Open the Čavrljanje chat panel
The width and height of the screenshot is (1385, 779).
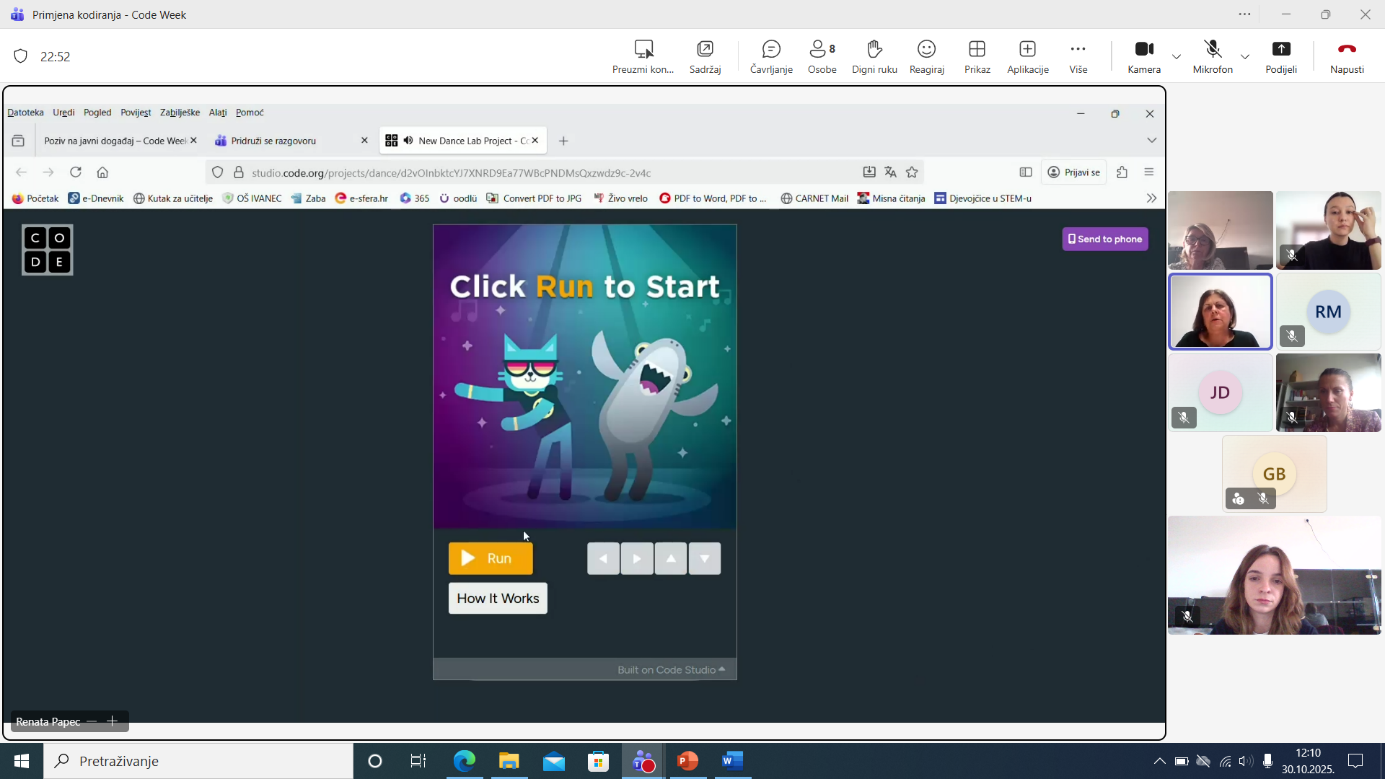coord(771,57)
